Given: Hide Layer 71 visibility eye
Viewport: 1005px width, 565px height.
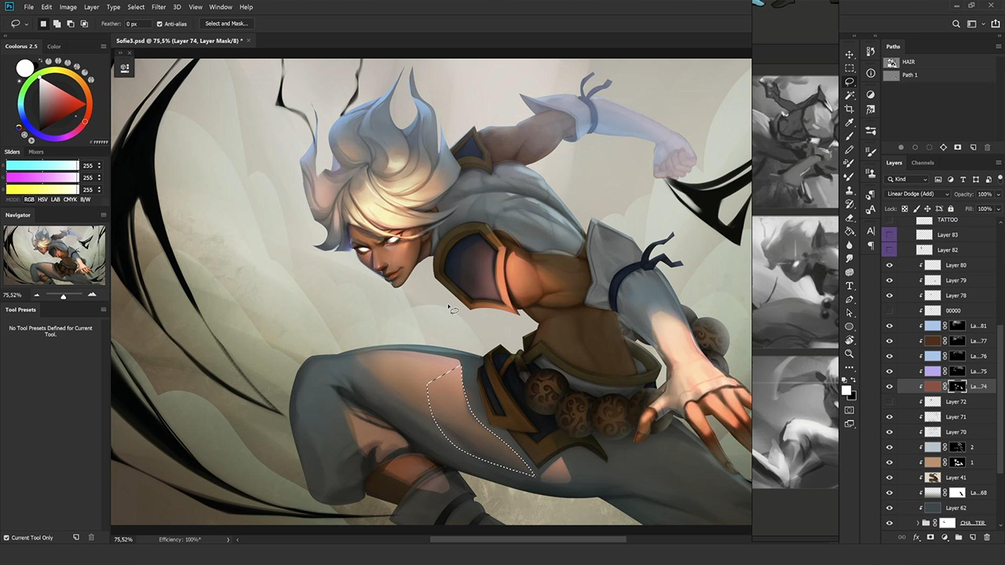Looking at the screenshot, I should pos(889,417).
